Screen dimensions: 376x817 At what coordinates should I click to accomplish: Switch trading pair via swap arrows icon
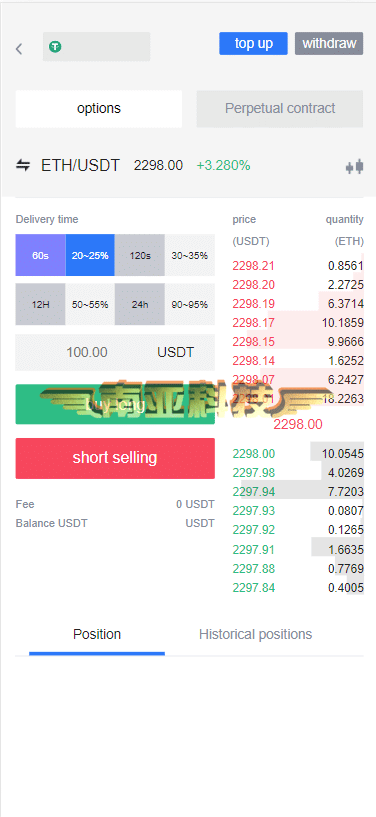click(x=23, y=166)
